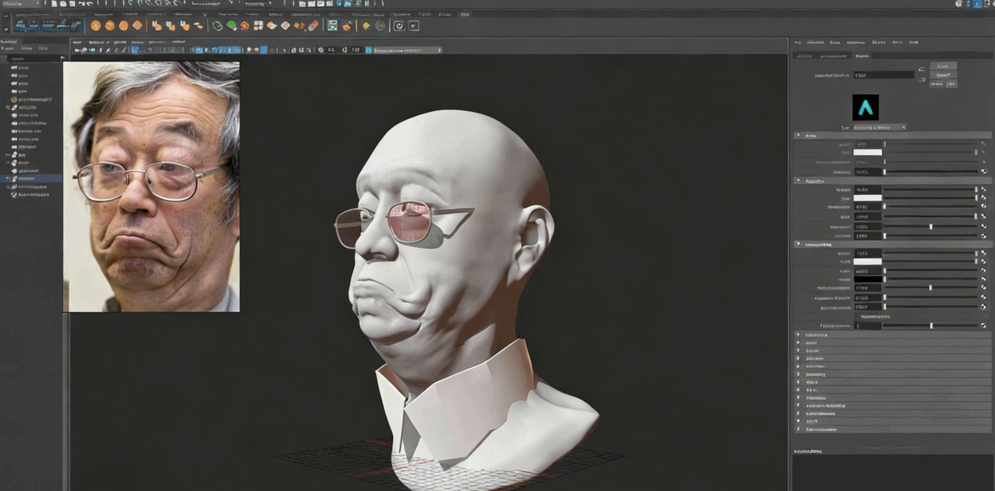Click the topmost button right of the name field
Image resolution: width=995 pixels, height=491 pixels.
tap(943, 65)
